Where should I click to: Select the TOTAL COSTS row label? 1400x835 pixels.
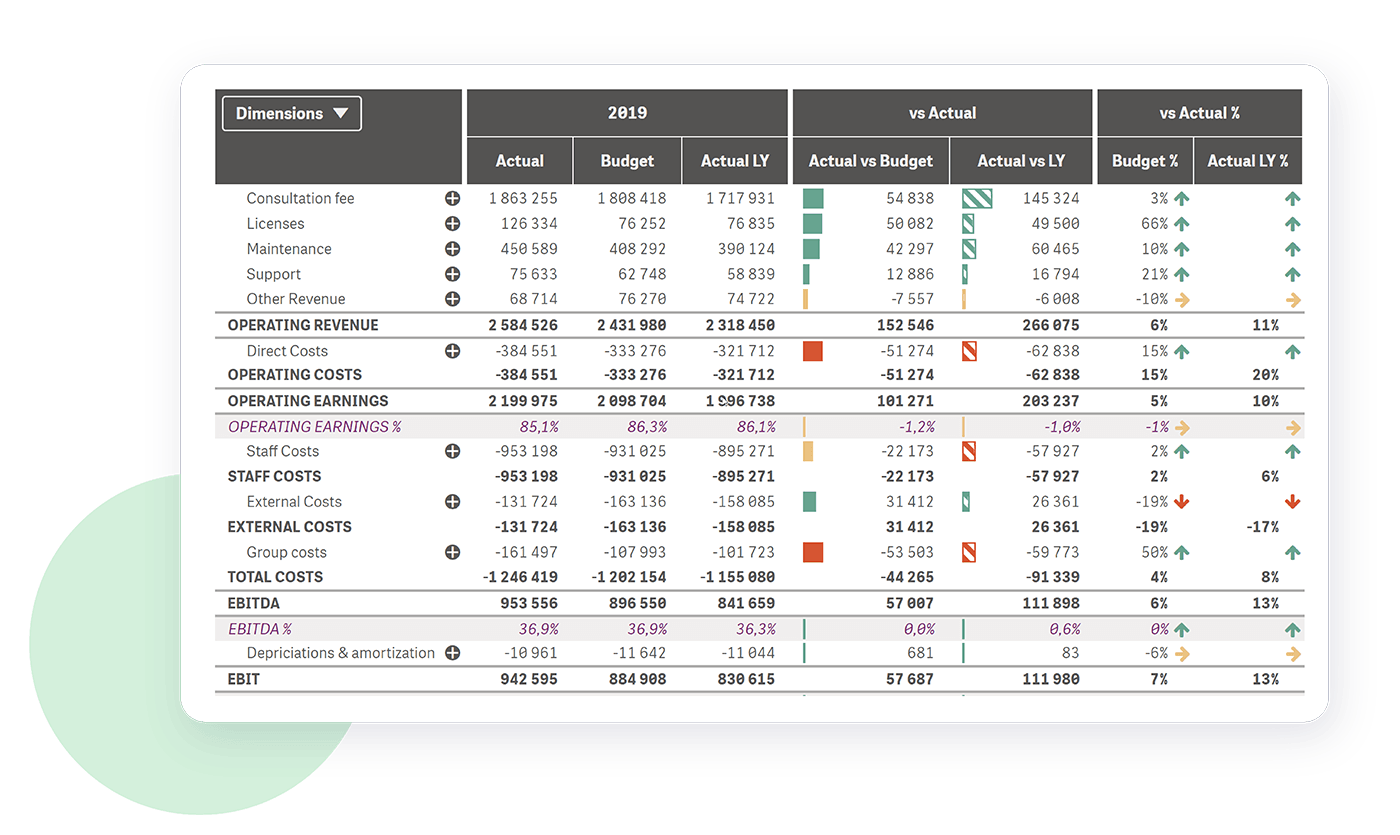point(275,577)
